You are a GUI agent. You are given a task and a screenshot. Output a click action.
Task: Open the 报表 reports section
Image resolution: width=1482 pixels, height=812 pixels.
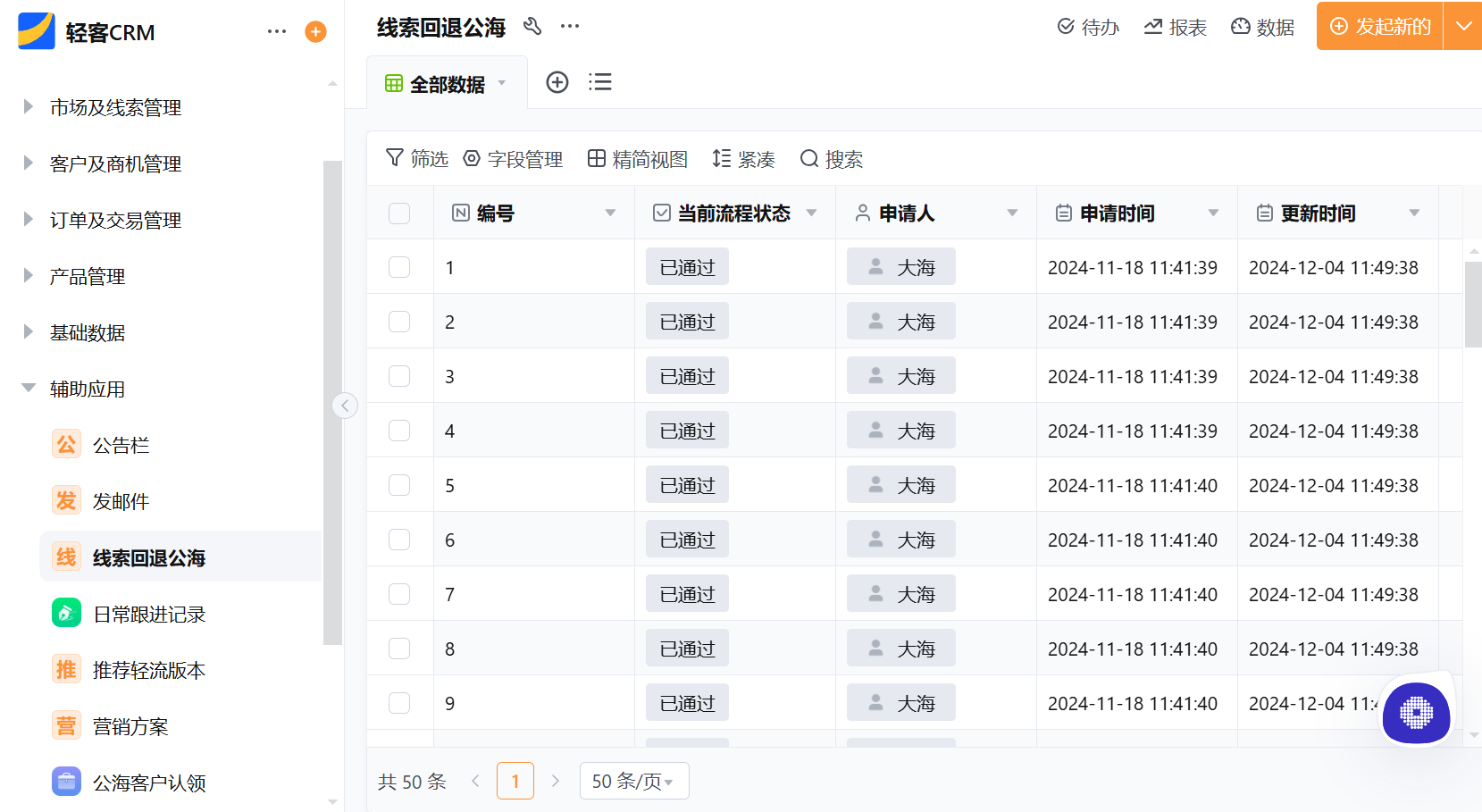tap(1176, 27)
